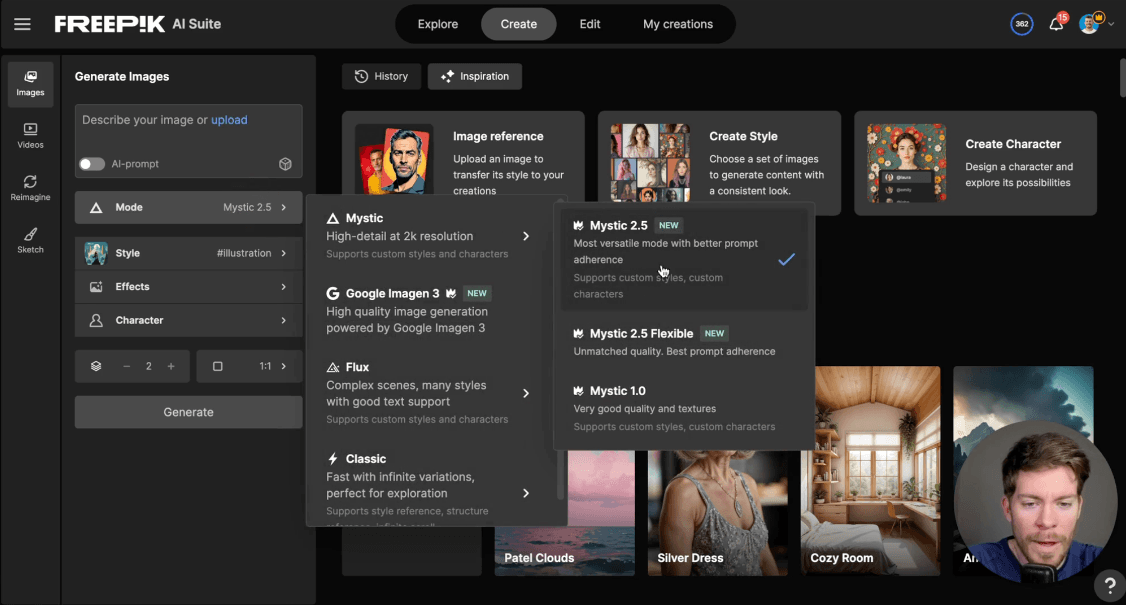The image size is (1126, 605).
Task: Open the hamburger menu at top left
Action: tap(22, 24)
